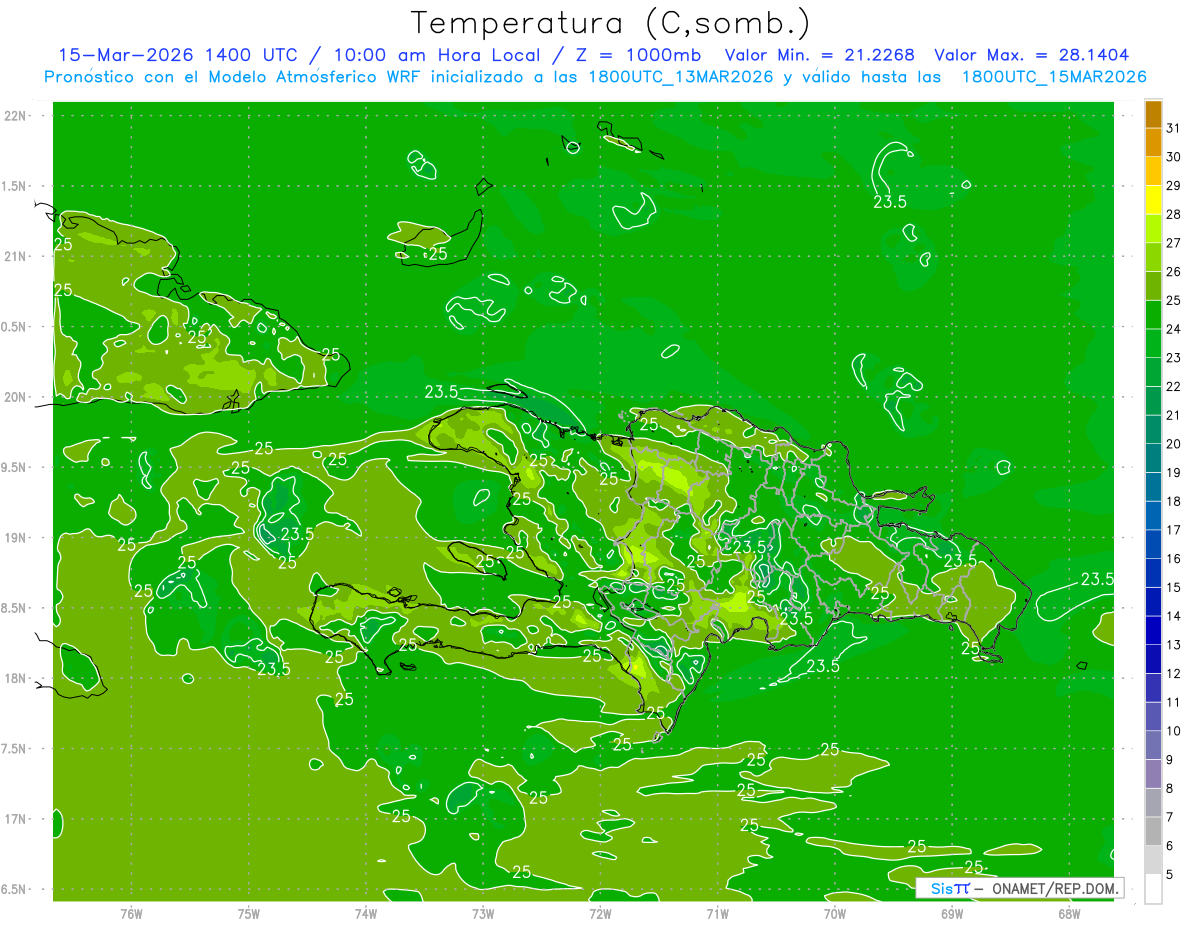Click the '22N' latitude axis label

[15, 116]
